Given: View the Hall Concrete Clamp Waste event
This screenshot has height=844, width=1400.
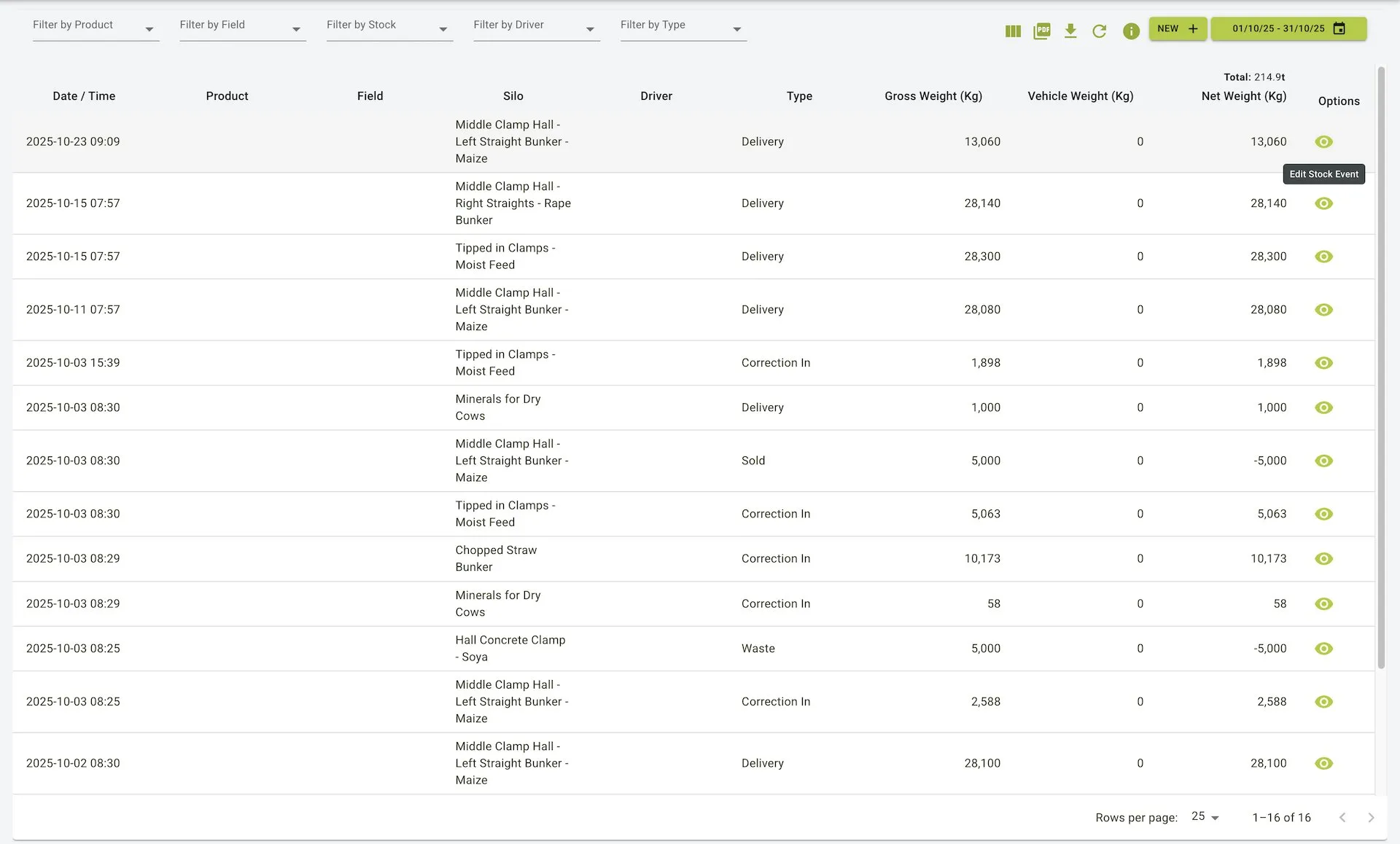Looking at the screenshot, I should pyautogui.click(x=1323, y=649).
